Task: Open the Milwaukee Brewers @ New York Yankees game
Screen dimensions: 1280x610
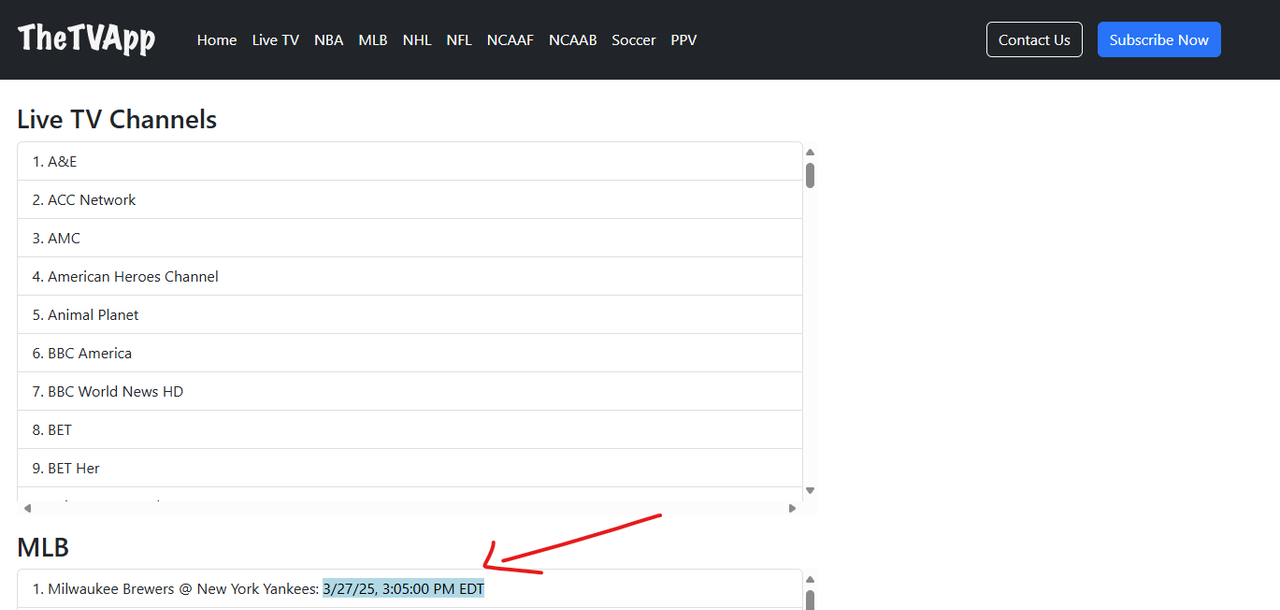Action: pyautogui.click(x=410, y=589)
